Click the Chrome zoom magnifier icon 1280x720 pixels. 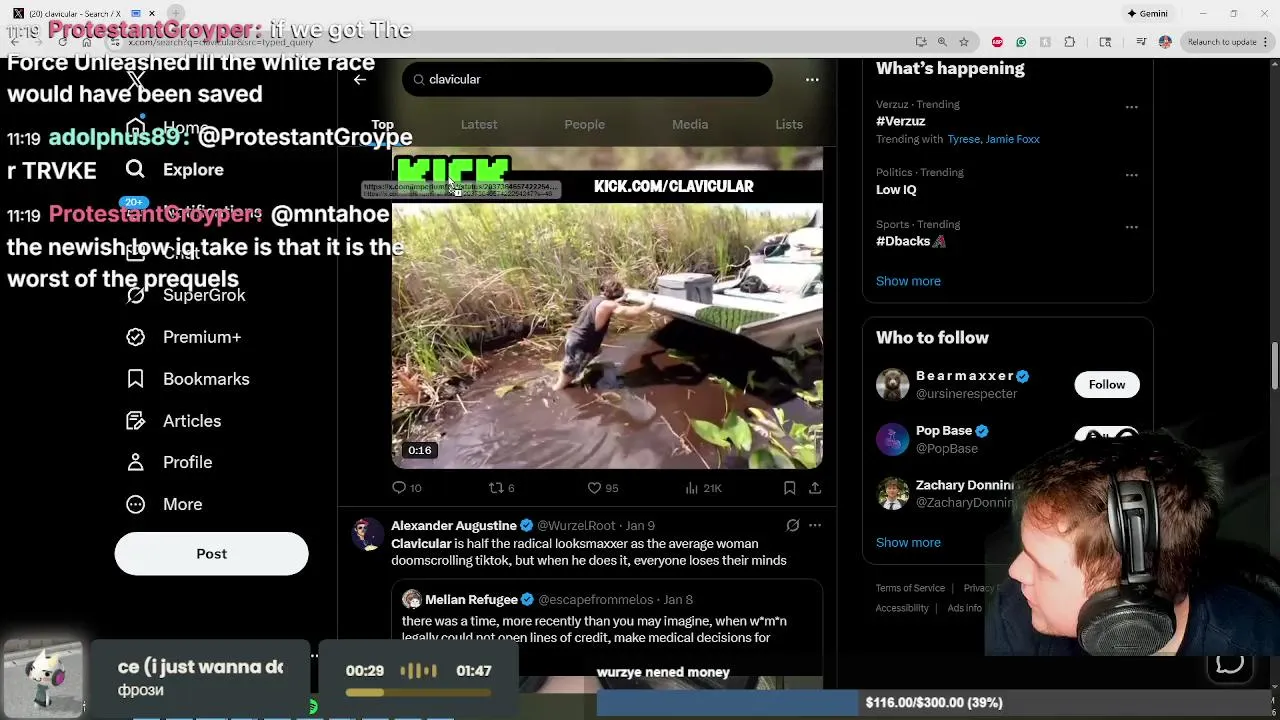coord(942,42)
